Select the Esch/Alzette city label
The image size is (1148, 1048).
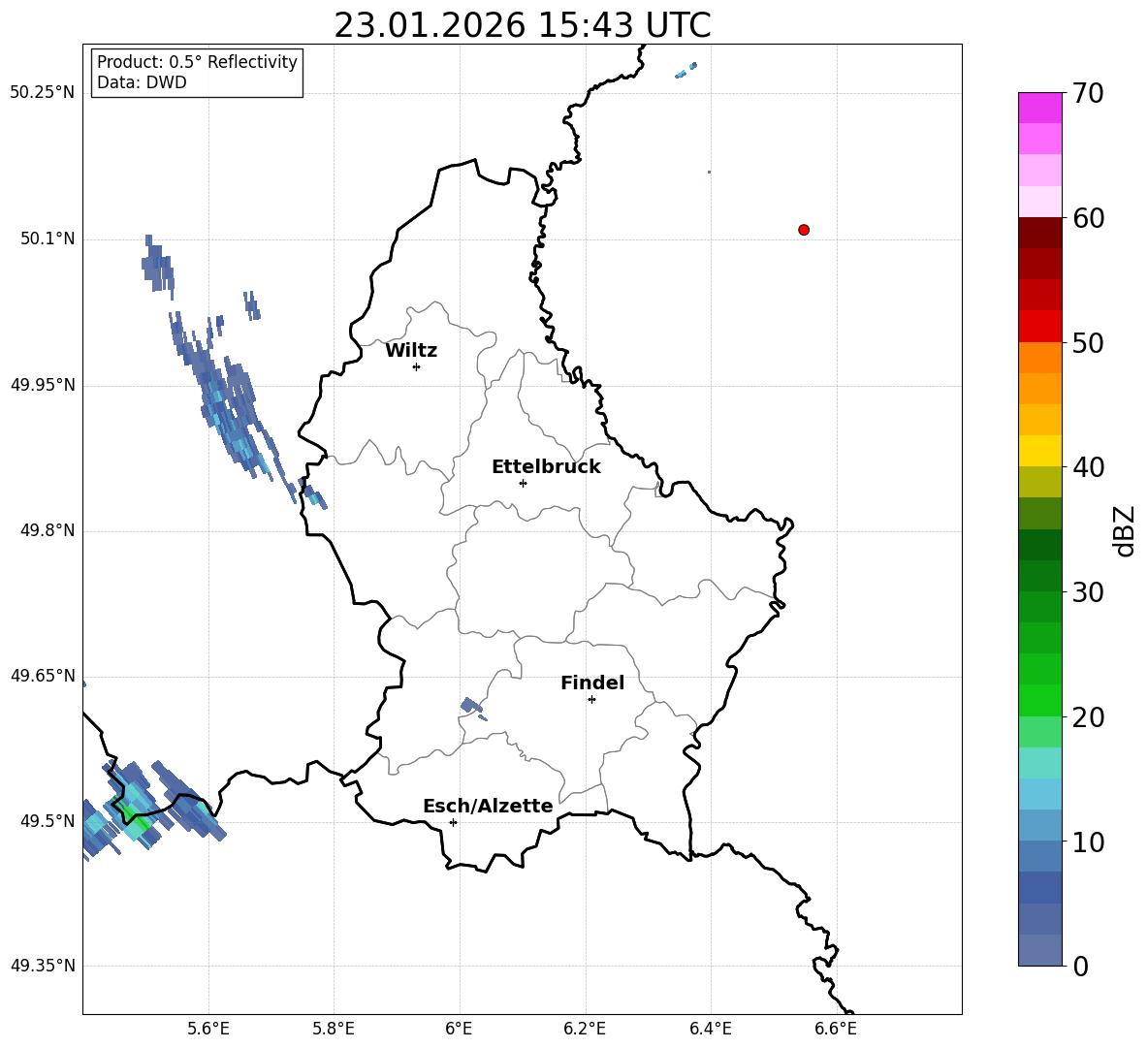(x=488, y=806)
